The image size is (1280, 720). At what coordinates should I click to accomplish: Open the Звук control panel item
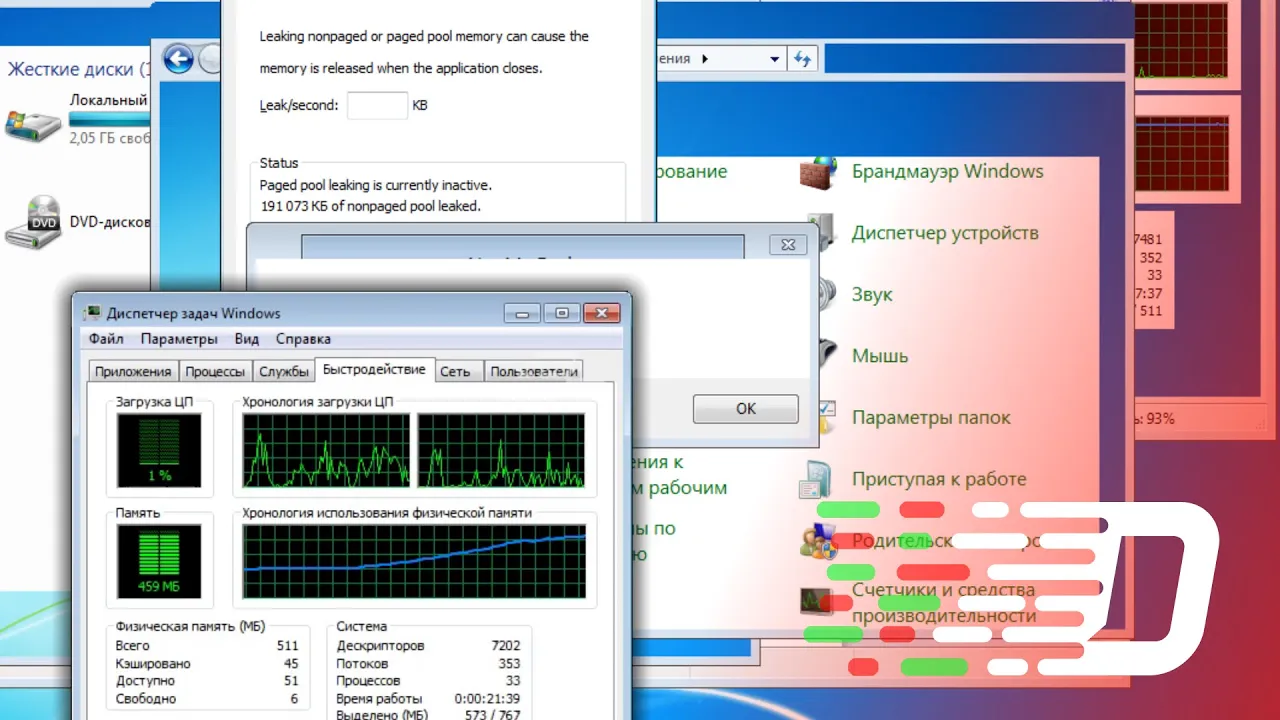click(x=872, y=295)
